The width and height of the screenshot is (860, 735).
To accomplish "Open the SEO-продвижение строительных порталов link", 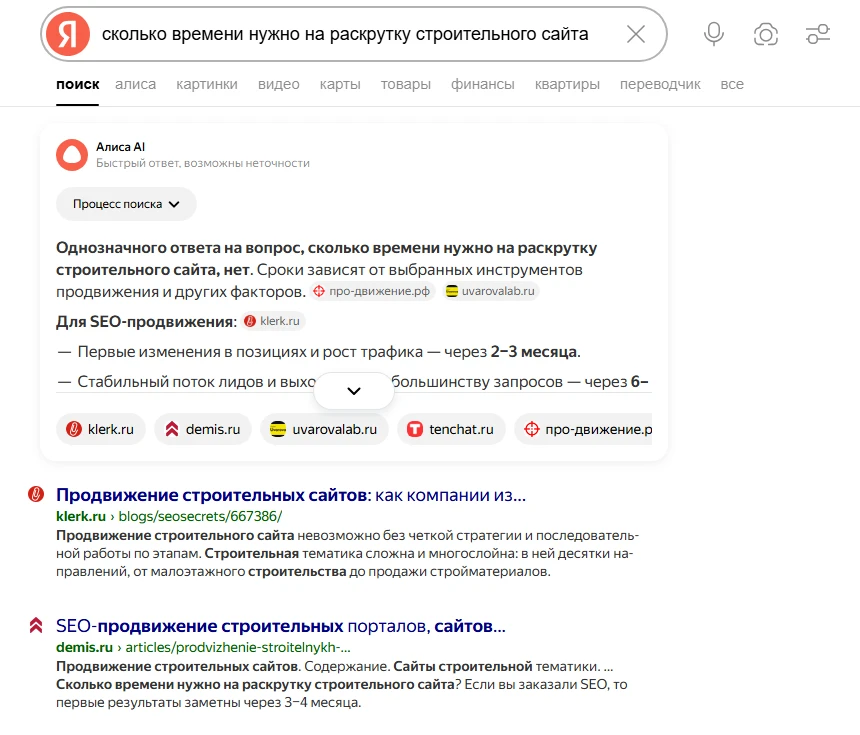I will tap(280, 625).
